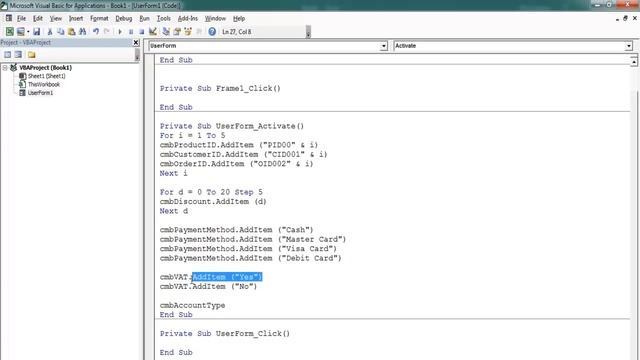Open the Run menu
The width and height of the screenshot is (640, 360).
point(144,18)
